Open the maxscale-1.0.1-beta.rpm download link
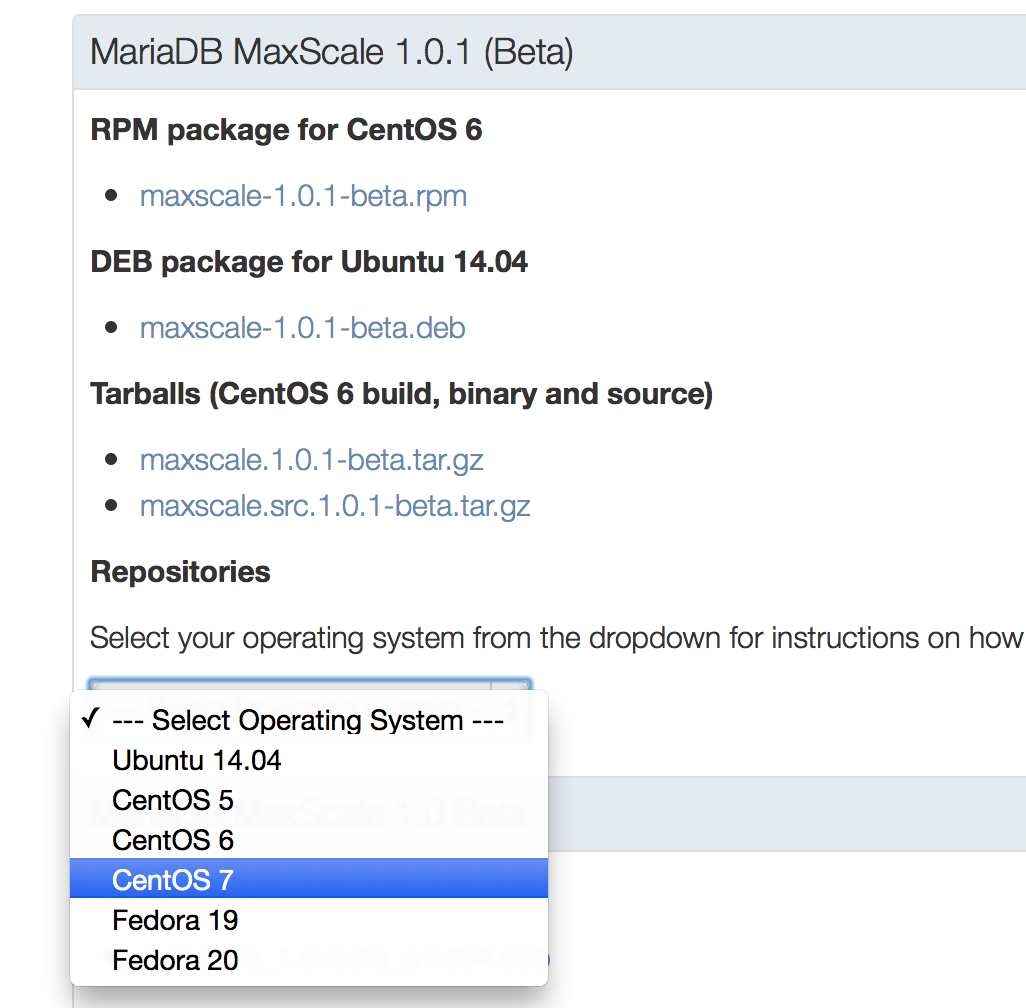The height and width of the screenshot is (1008, 1026). coord(303,195)
